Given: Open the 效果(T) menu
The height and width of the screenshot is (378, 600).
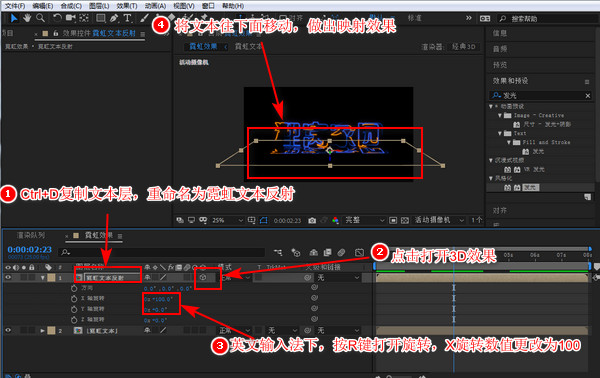Looking at the screenshot, I should pos(127,6).
